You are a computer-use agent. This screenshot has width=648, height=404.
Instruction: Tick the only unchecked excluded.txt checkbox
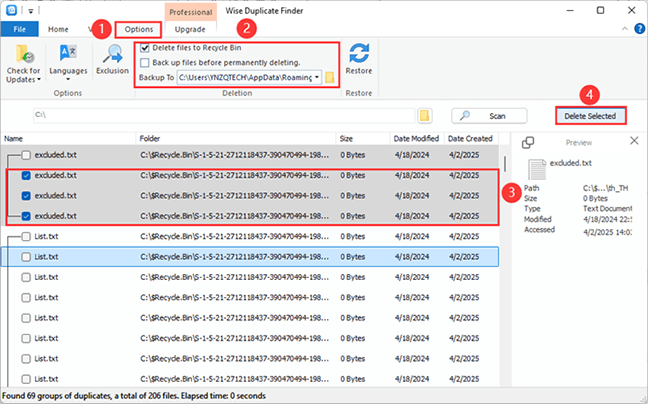coord(26,155)
